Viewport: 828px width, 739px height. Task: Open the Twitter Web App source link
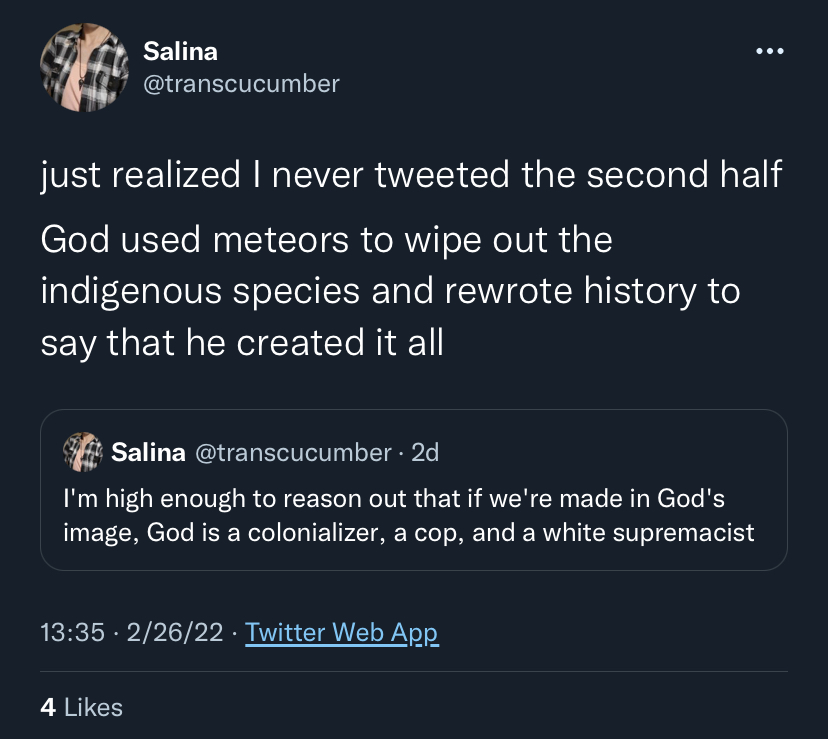[x=342, y=633]
